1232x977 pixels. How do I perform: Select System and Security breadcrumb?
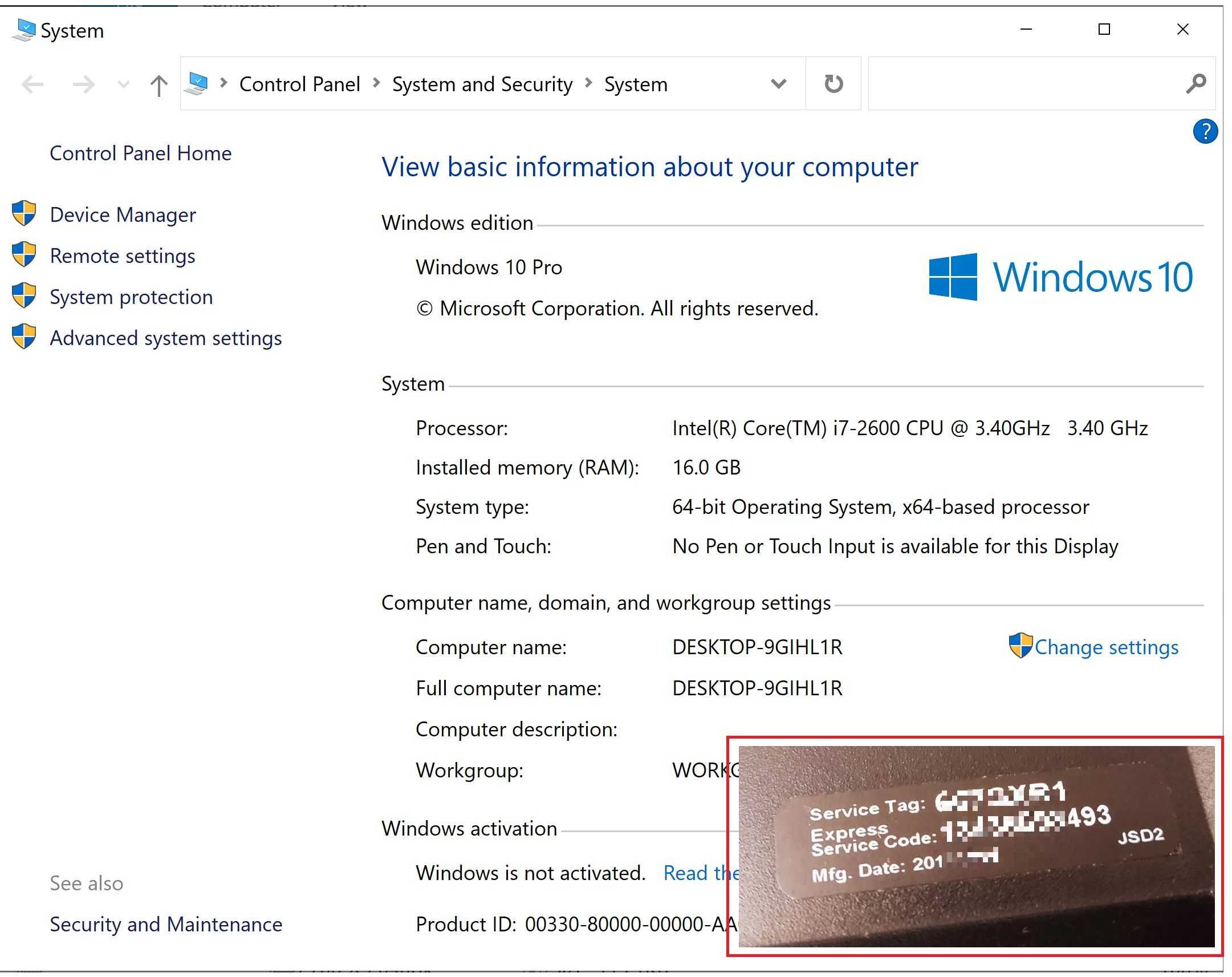pos(482,84)
